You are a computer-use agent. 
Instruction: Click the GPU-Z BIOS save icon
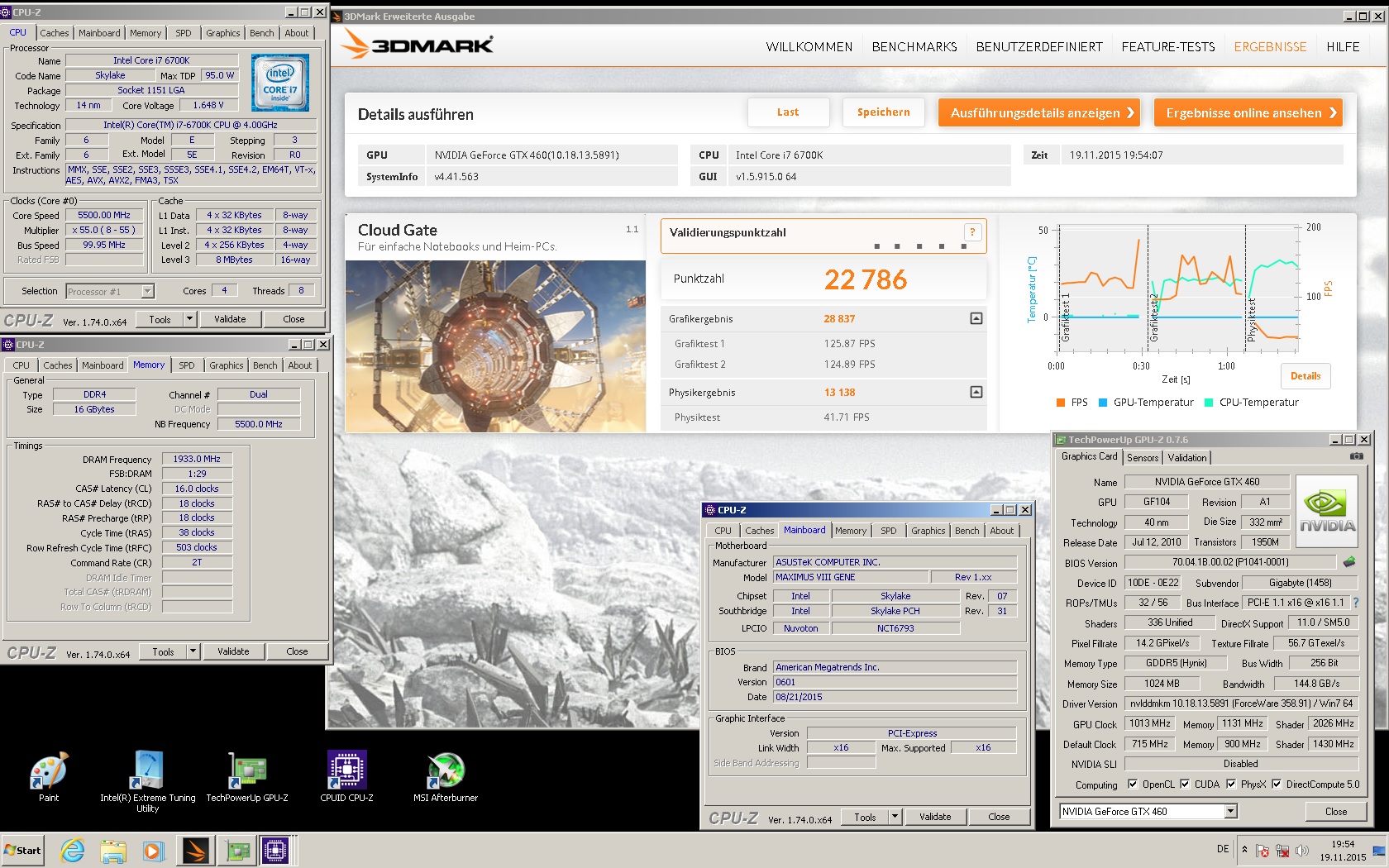point(1349,562)
